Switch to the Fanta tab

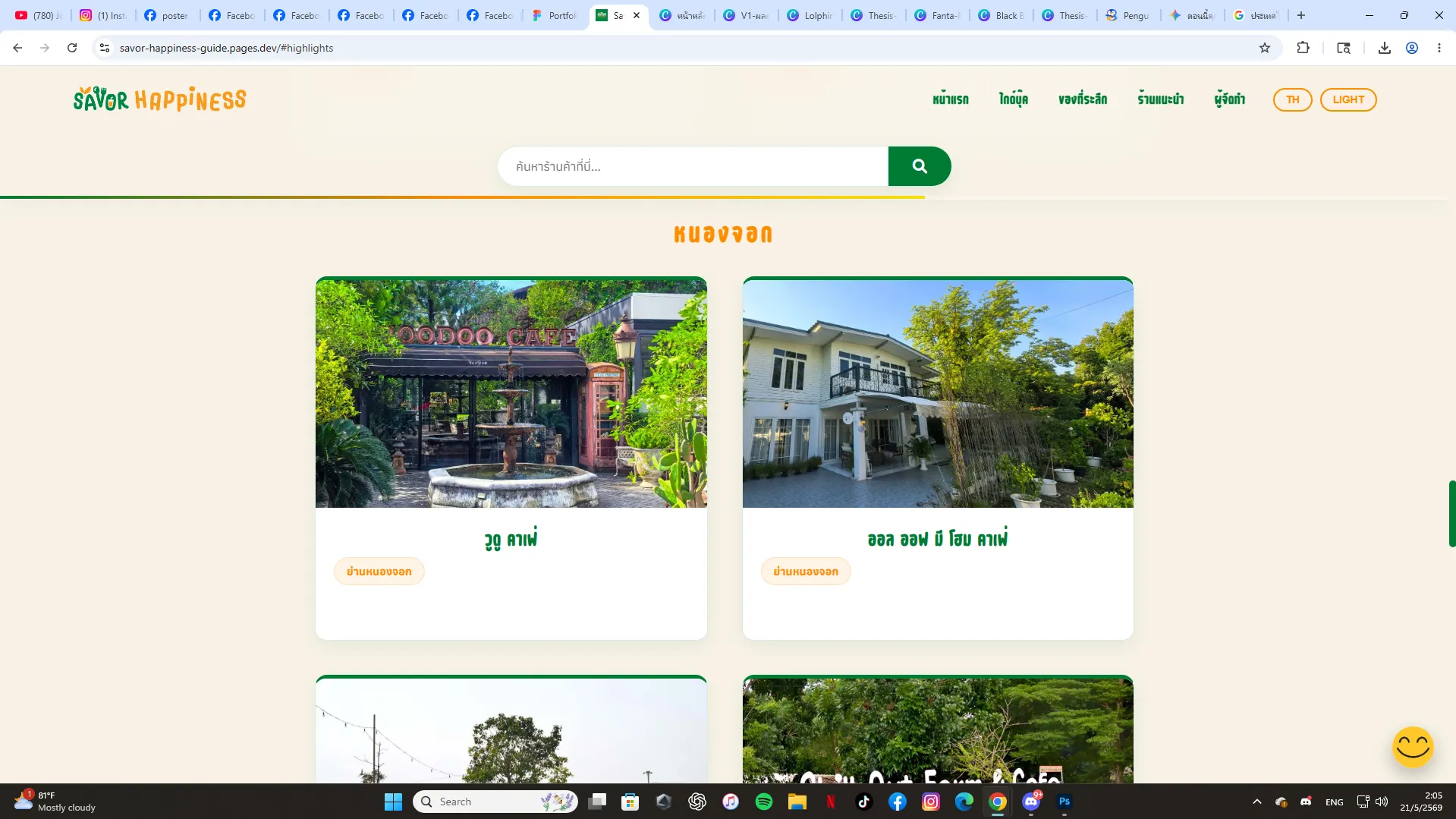939,15
